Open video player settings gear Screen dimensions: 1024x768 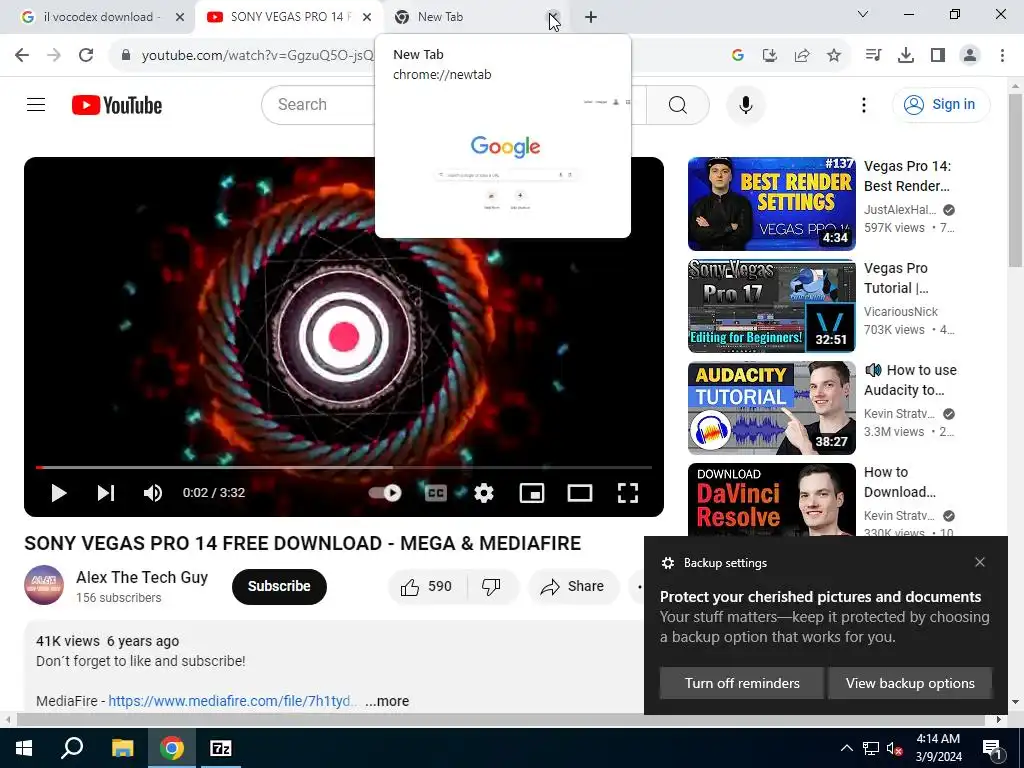click(484, 493)
